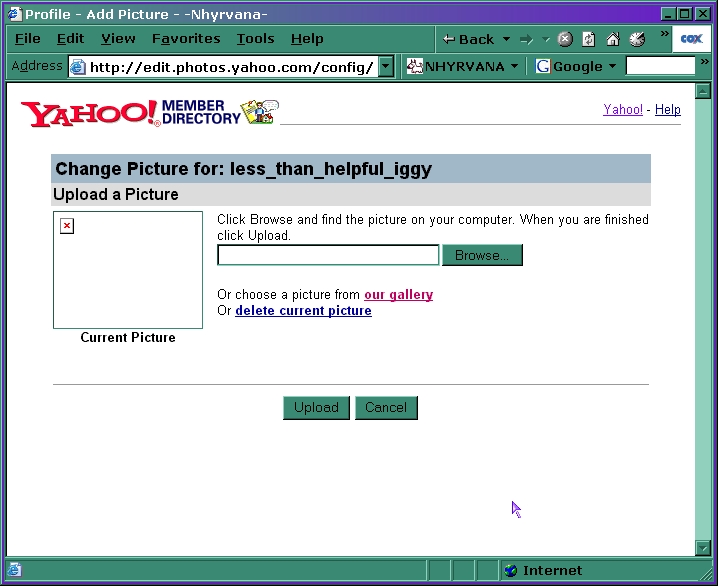
Task: Open the NHYRVANA toolbar dropdown
Action: click(x=463, y=67)
